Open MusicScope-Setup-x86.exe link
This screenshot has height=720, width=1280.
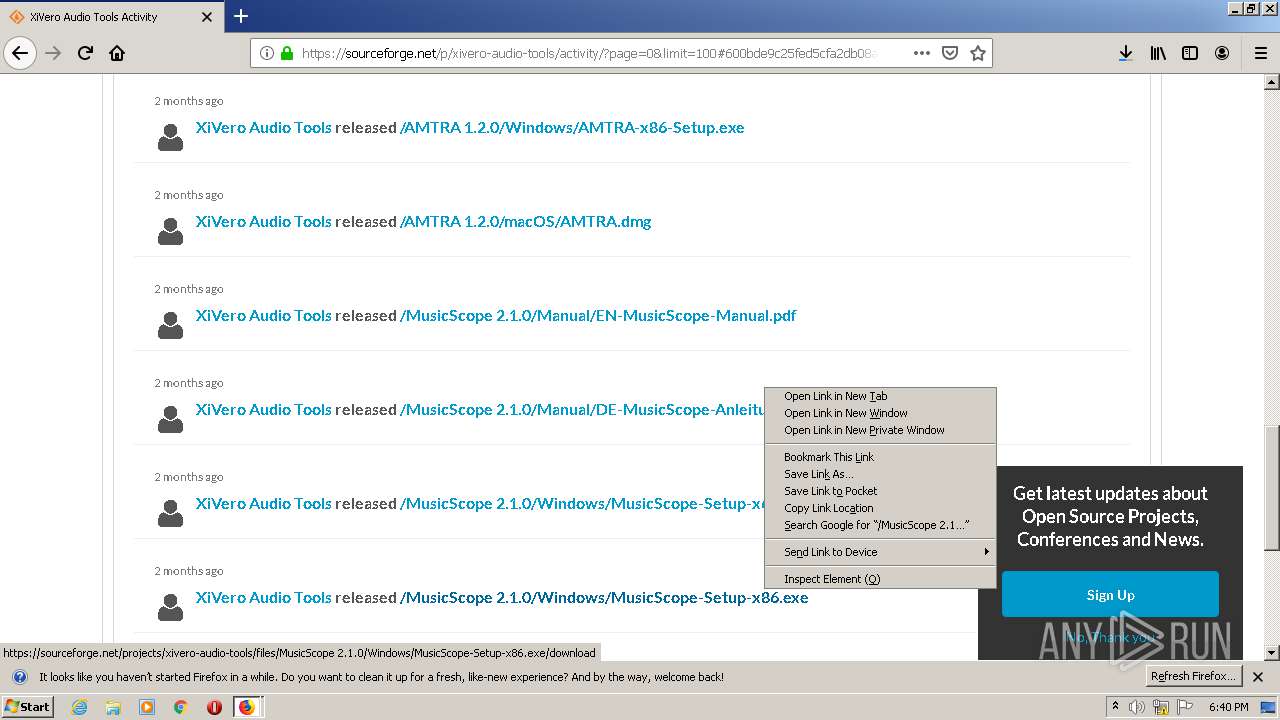(x=604, y=597)
